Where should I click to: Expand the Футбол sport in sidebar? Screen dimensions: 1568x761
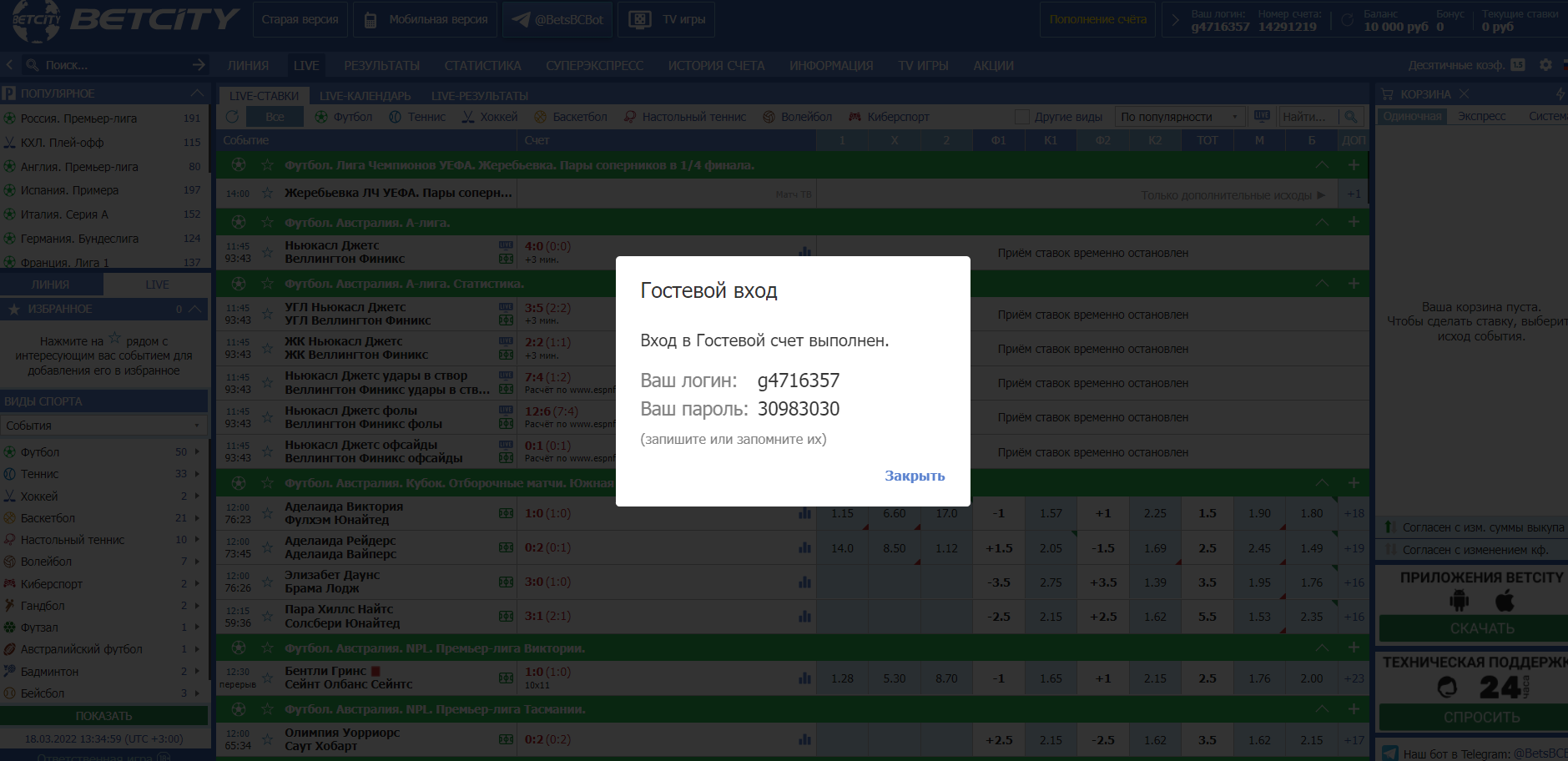[198, 451]
